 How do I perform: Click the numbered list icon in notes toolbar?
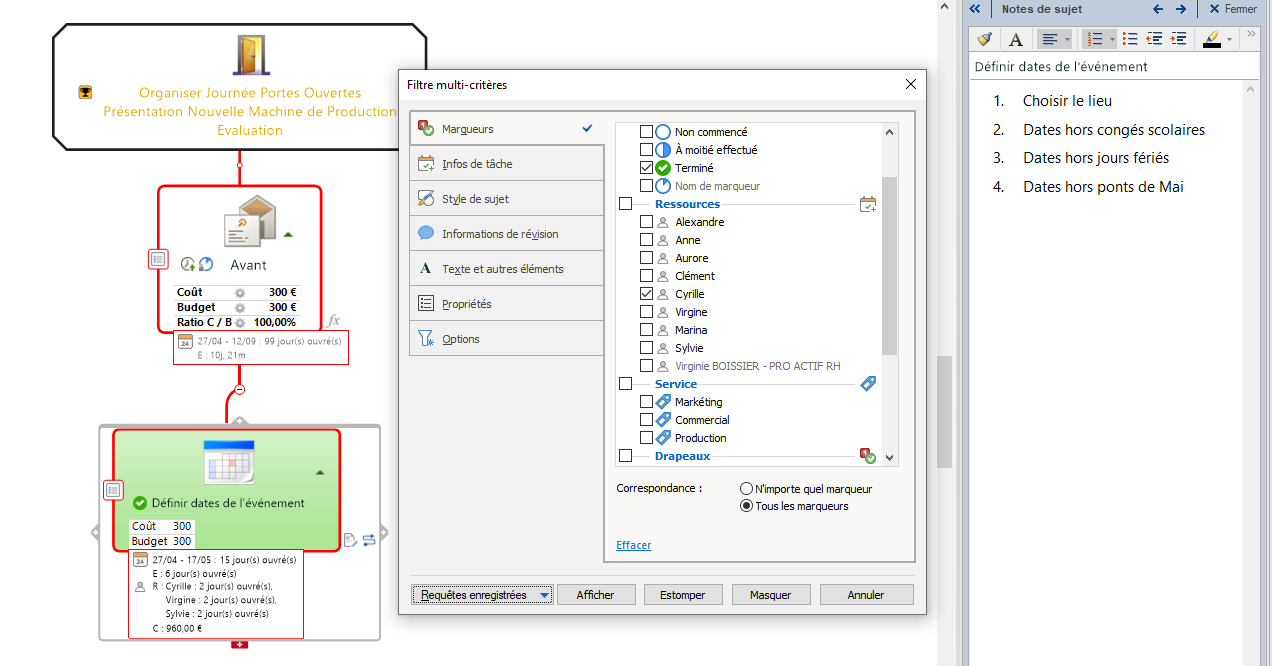tap(1095, 39)
